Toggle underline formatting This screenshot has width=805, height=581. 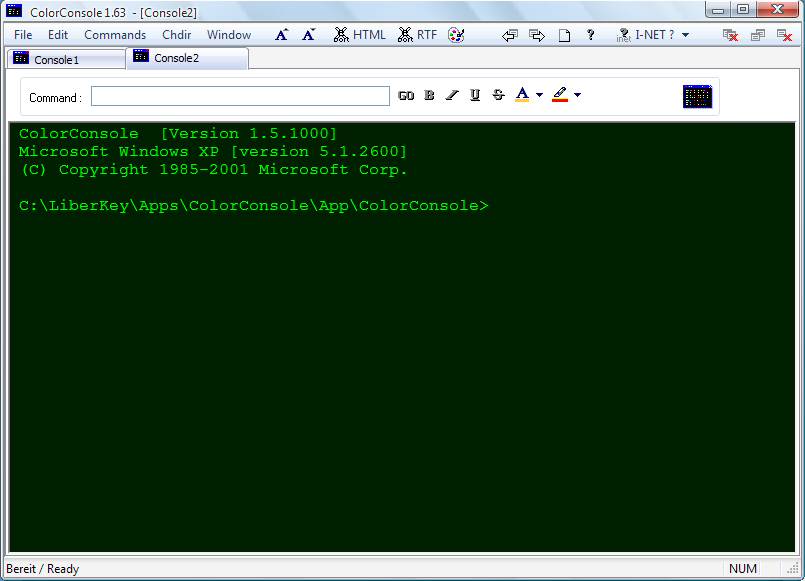click(475, 95)
